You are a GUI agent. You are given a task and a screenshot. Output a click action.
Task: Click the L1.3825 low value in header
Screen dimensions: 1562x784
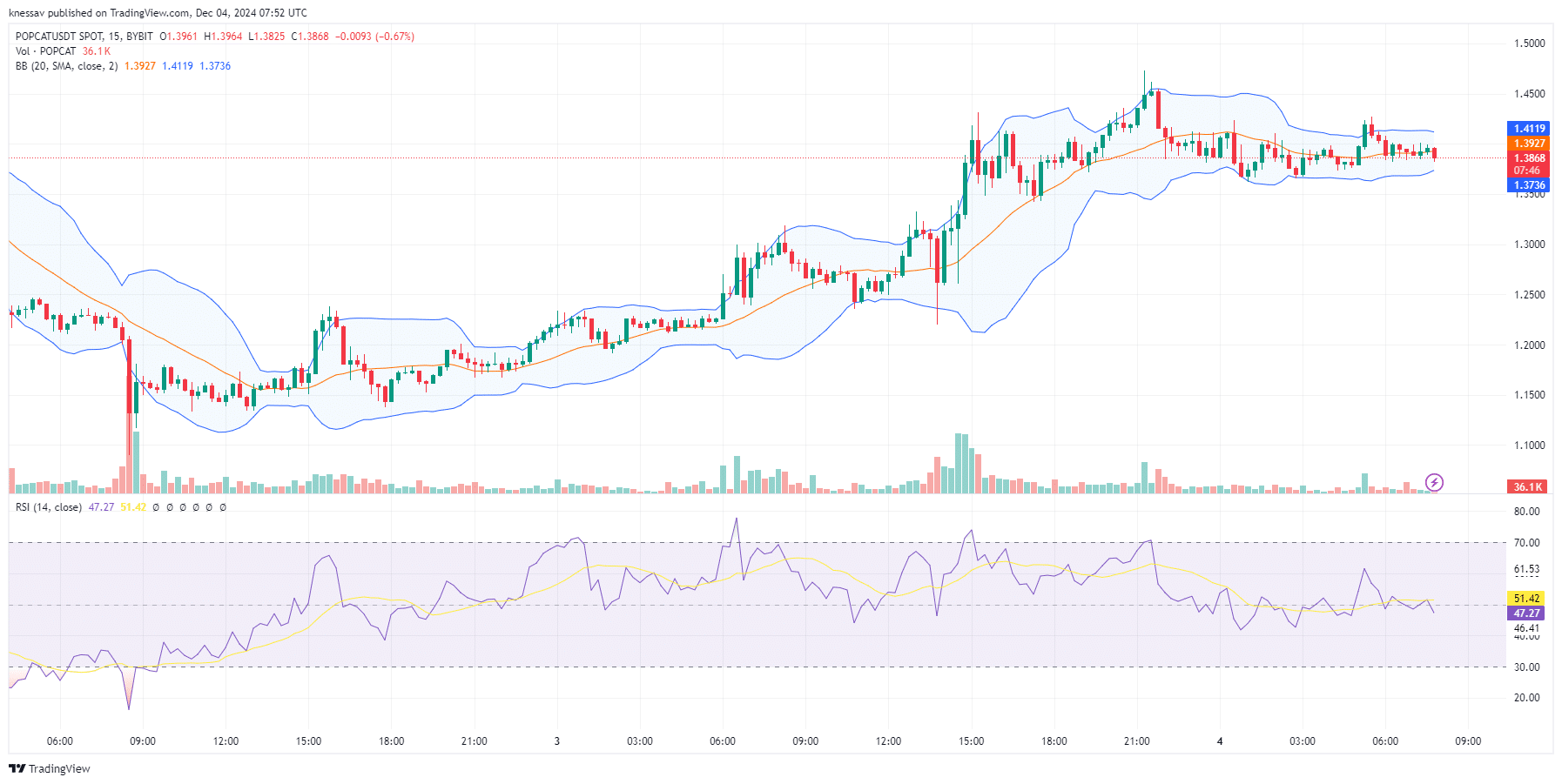266,37
